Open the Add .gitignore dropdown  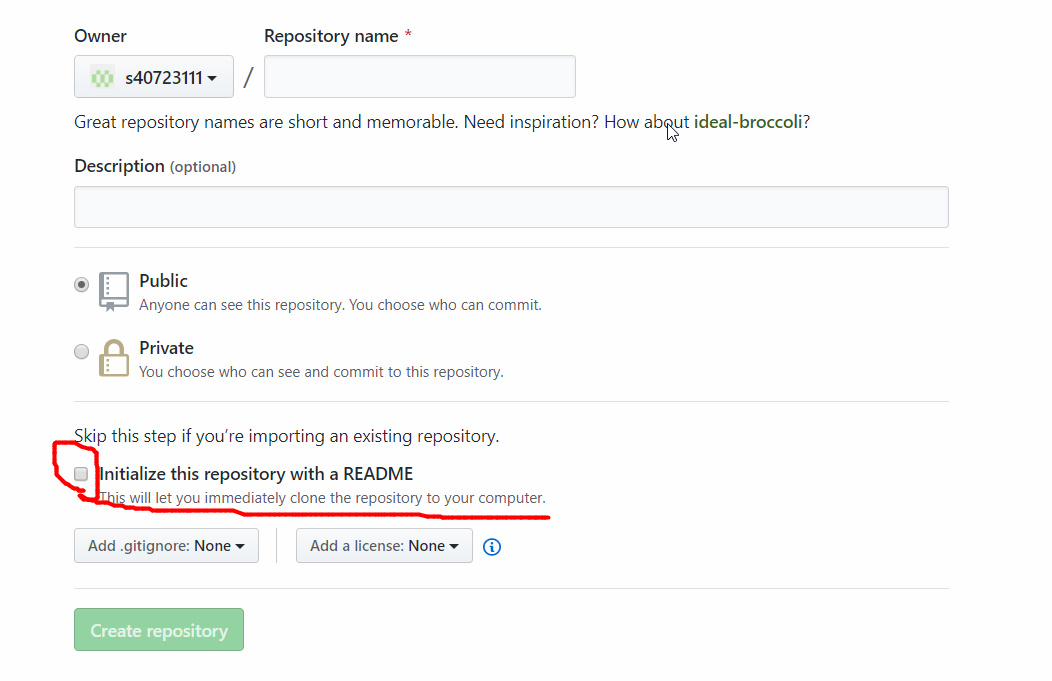[166, 545]
